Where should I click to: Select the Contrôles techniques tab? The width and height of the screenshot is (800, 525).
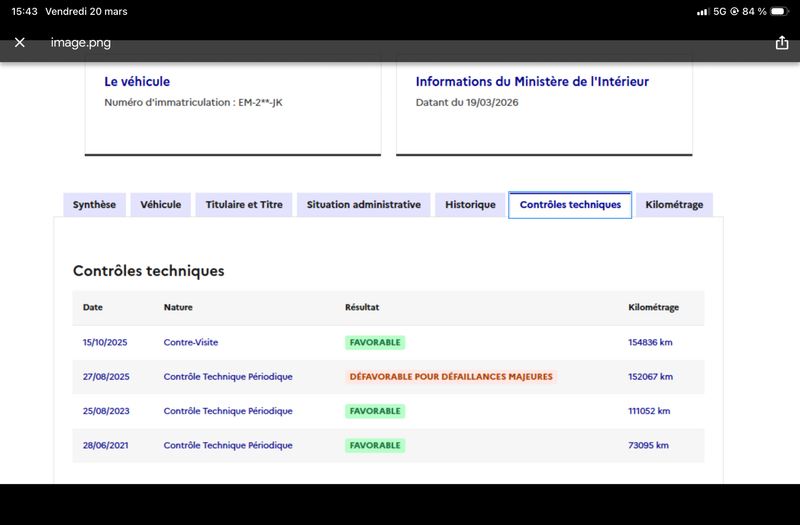tap(570, 205)
